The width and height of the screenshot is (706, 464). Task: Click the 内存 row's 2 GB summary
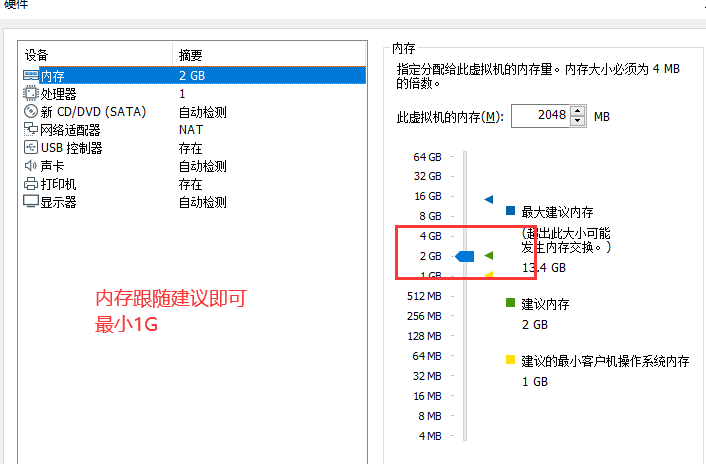click(x=192, y=76)
